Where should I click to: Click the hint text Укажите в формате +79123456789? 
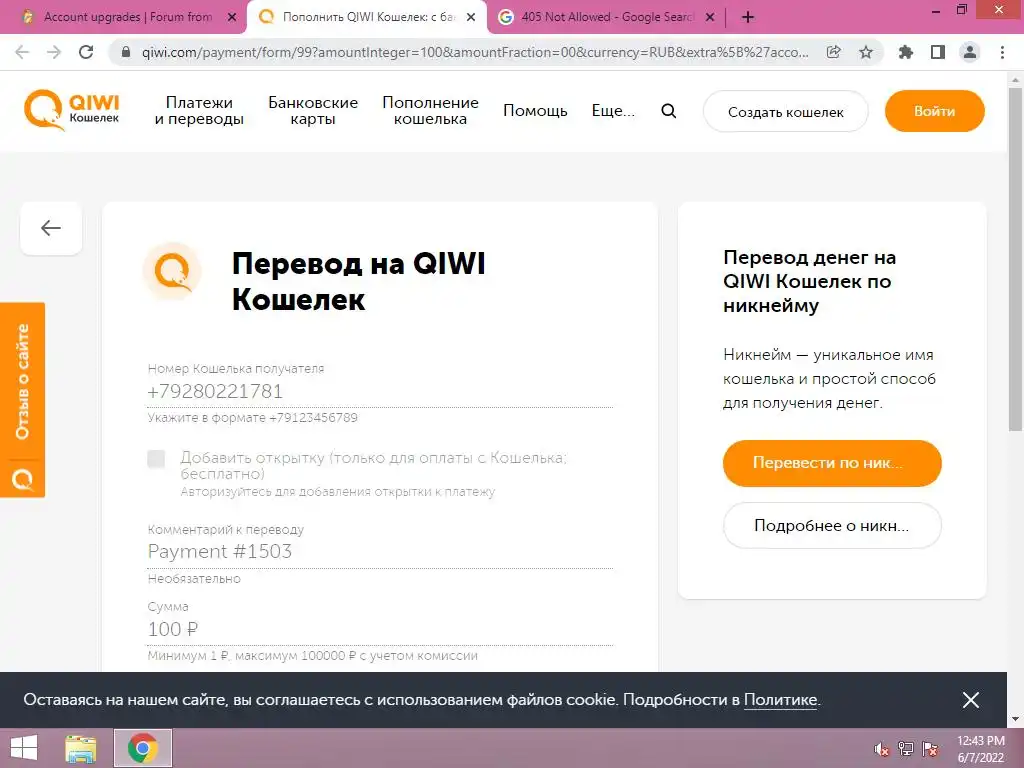pyautogui.click(x=253, y=418)
